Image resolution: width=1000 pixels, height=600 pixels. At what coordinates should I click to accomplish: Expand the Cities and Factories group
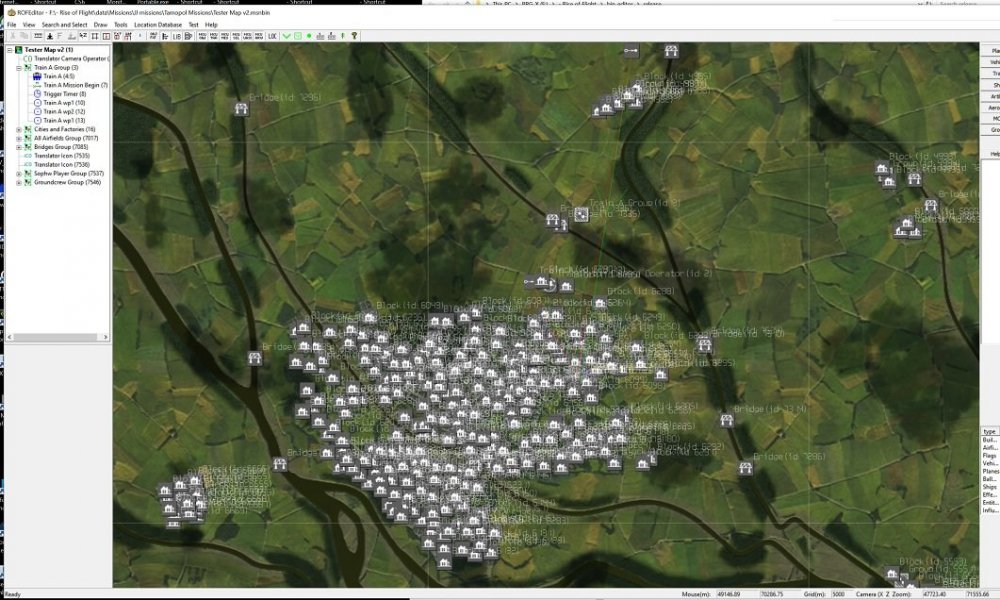[19, 129]
